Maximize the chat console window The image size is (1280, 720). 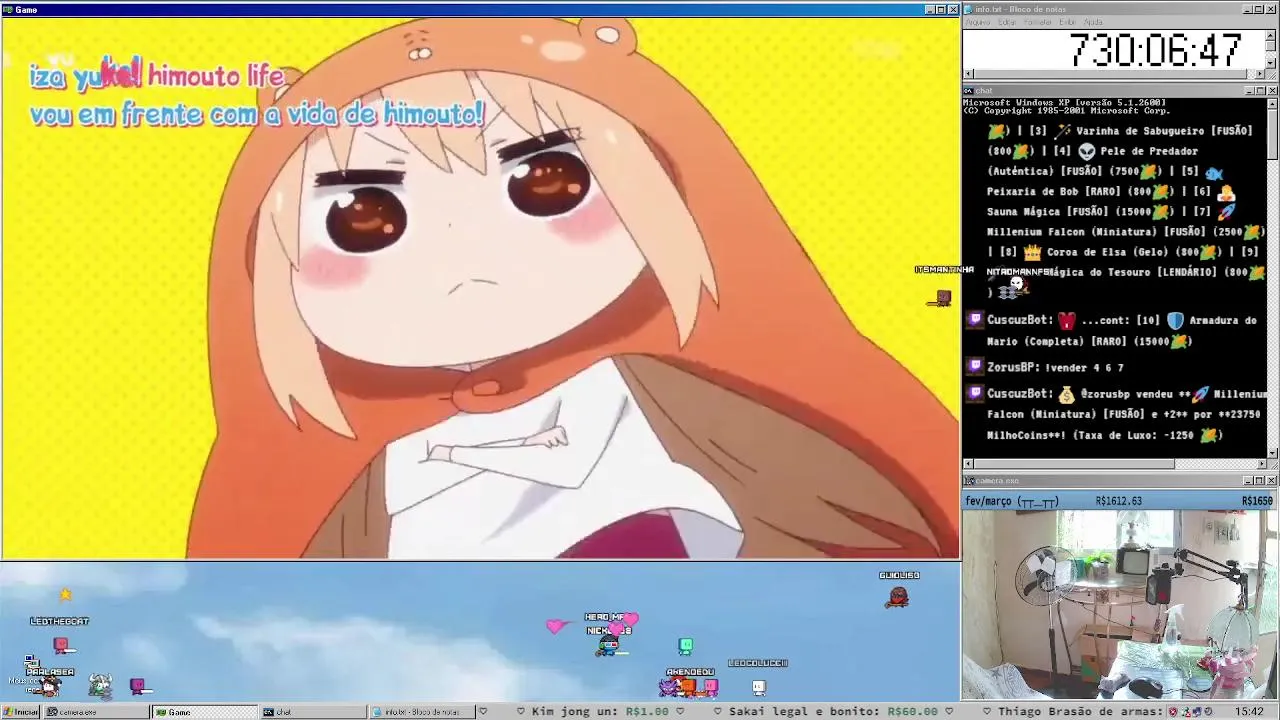coord(1260,91)
